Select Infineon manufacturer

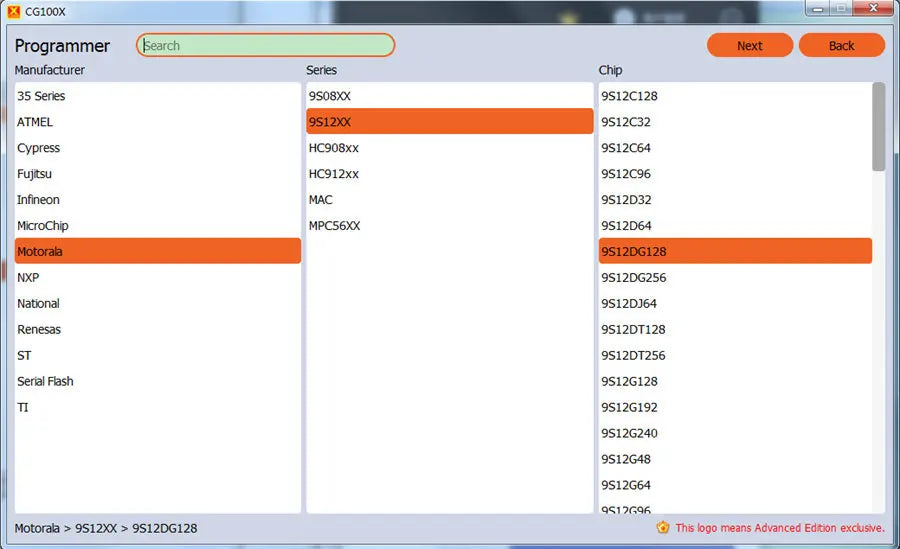pos(158,200)
